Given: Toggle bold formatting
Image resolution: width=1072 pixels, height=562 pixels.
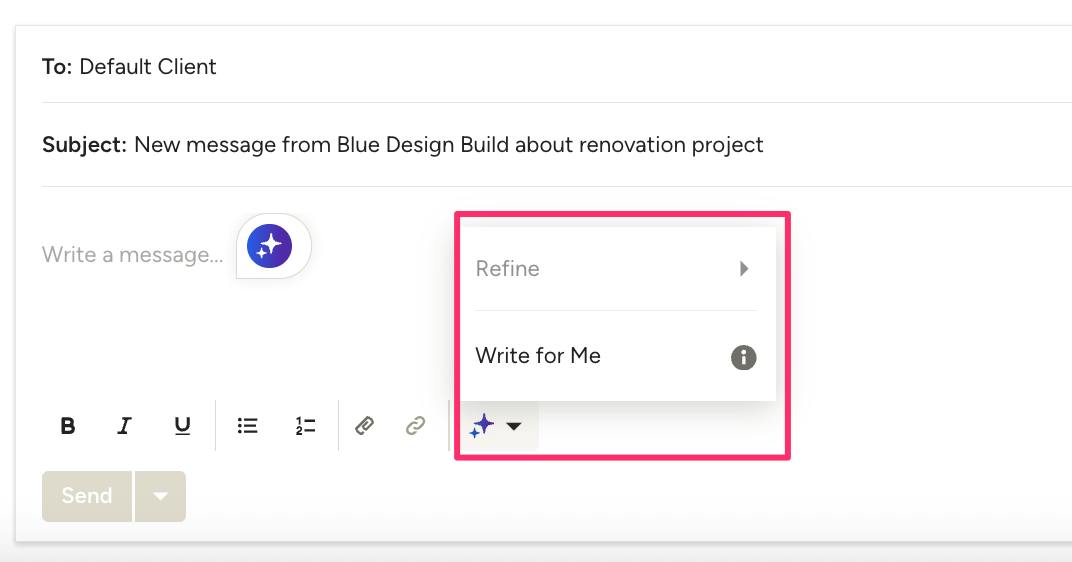Looking at the screenshot, I should coord(68,426).
